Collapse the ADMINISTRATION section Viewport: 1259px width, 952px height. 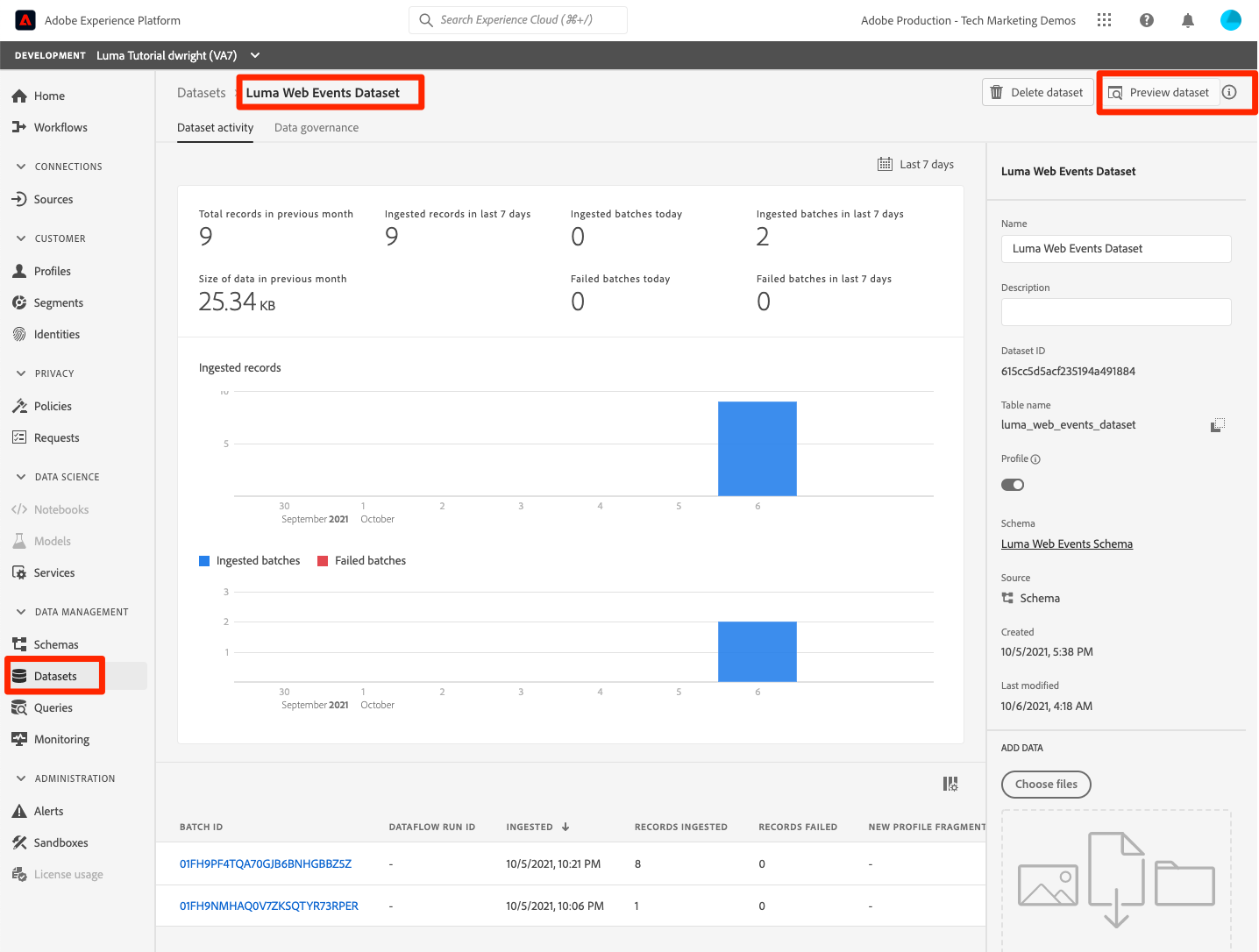21,778
